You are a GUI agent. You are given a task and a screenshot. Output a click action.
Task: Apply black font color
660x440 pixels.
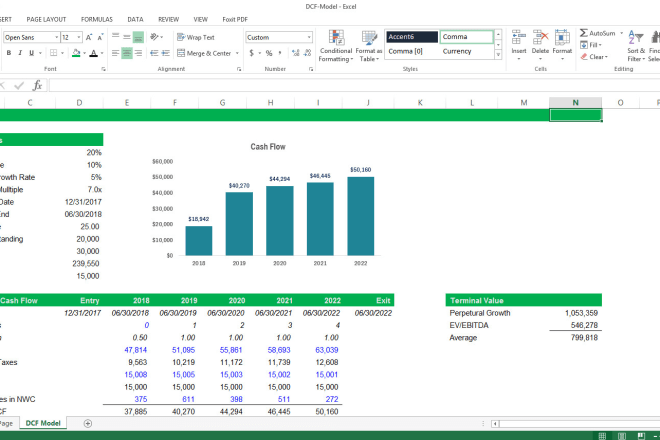[x=94, y=53]
